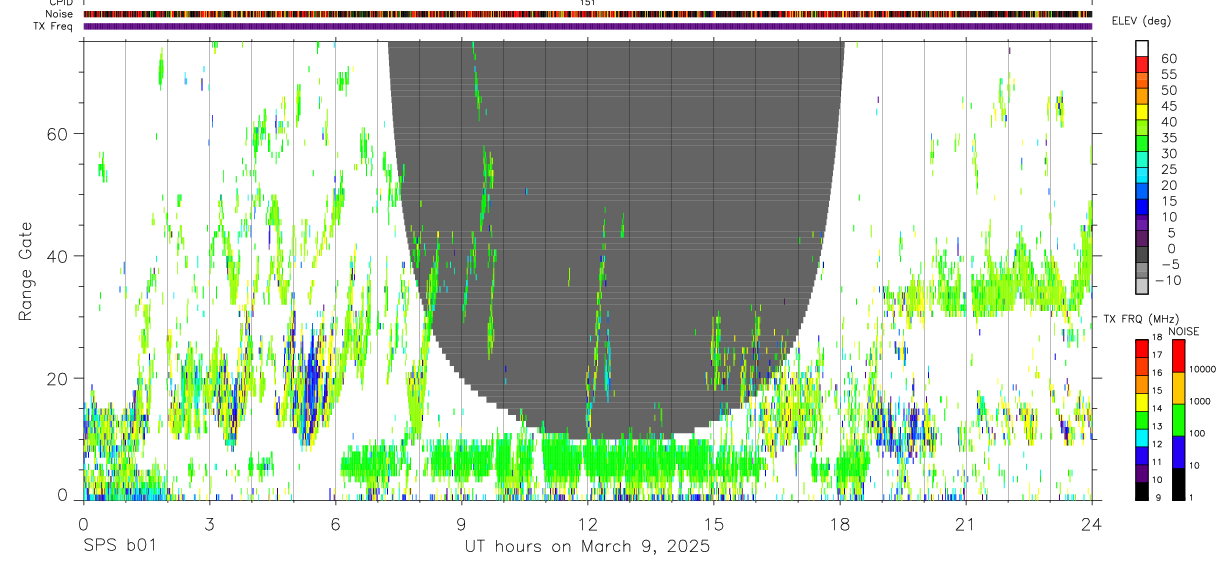Image resolution: width=1228 pixels, height=567 pixels.
Task: Click the 'SPS b01' radar beam label
Action: pos(119,546)
